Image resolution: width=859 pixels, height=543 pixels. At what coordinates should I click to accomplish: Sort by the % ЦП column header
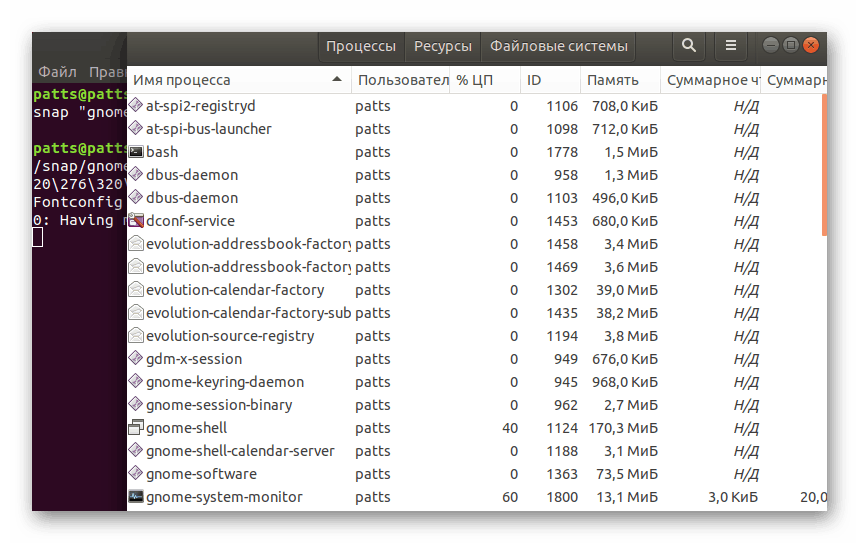[476, 80]
